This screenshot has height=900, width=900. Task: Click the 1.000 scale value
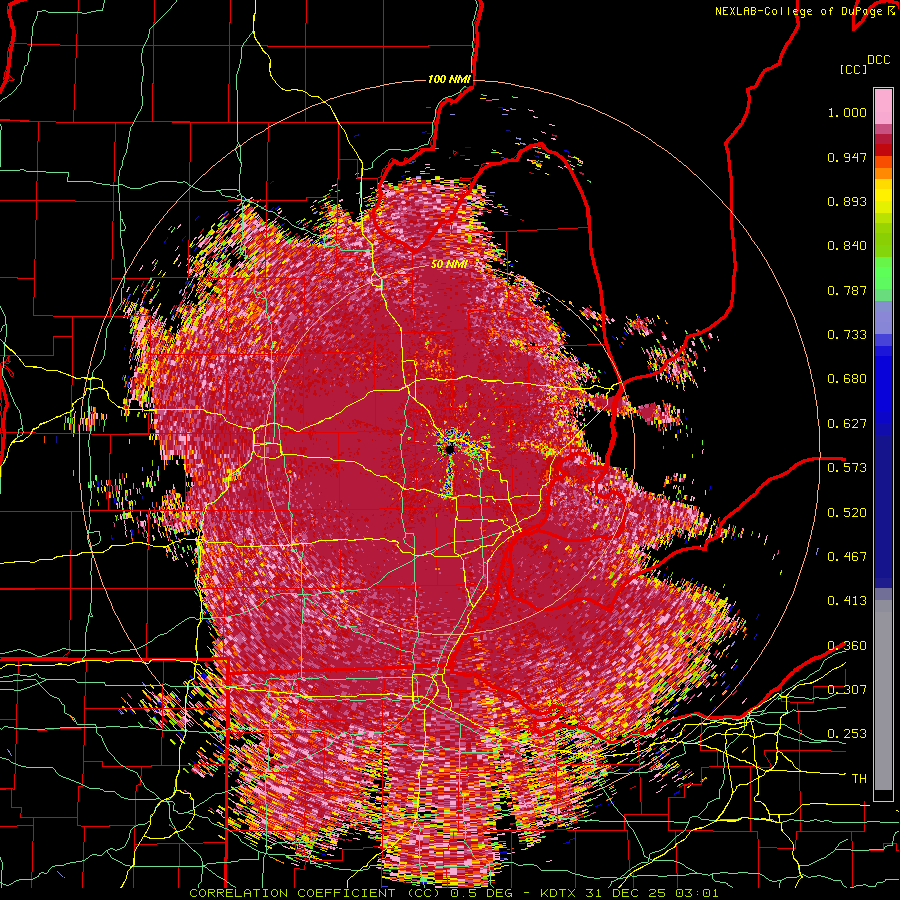[847, 112]
